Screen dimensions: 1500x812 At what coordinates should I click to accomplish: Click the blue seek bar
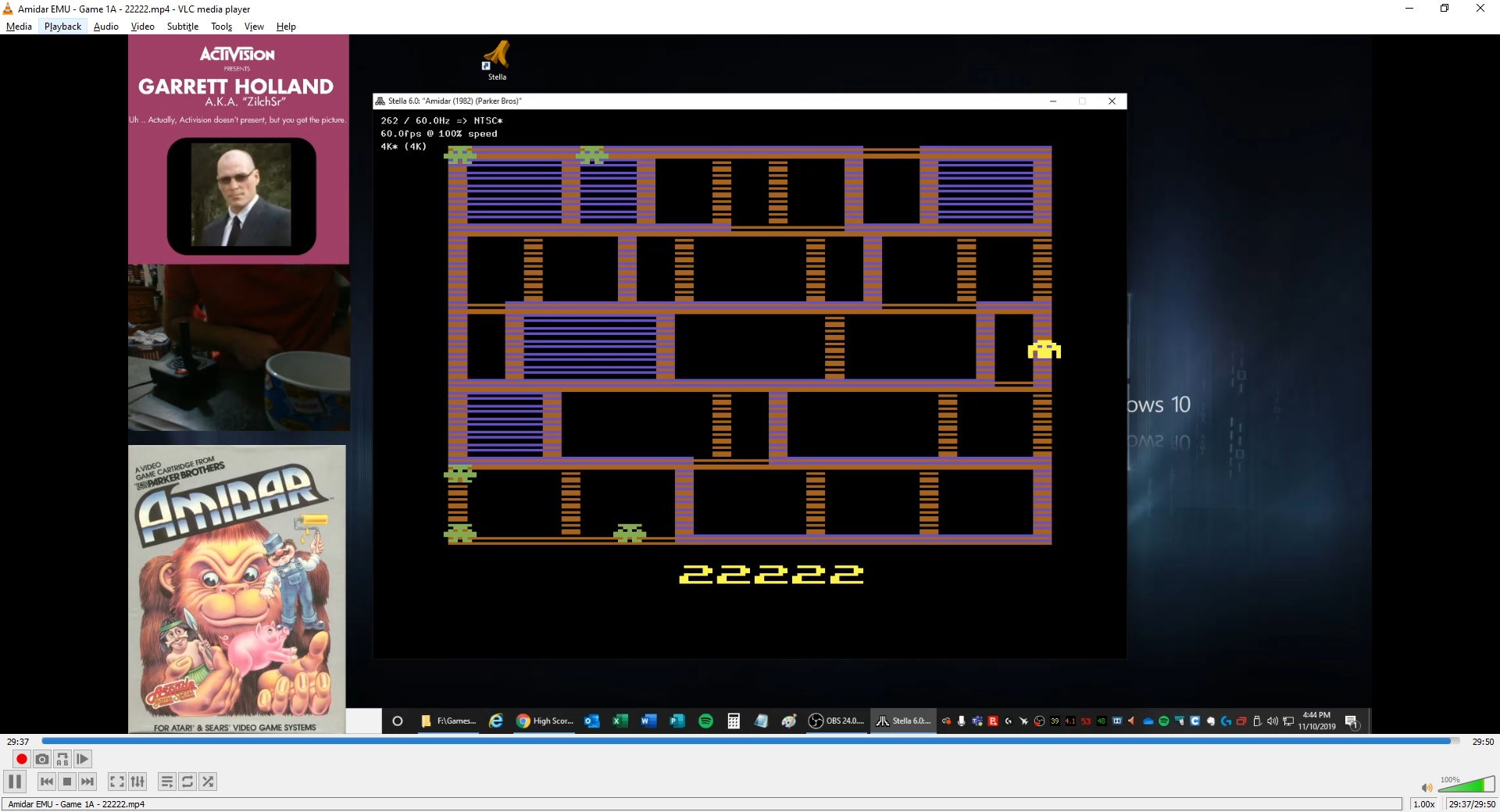[750, 741]
